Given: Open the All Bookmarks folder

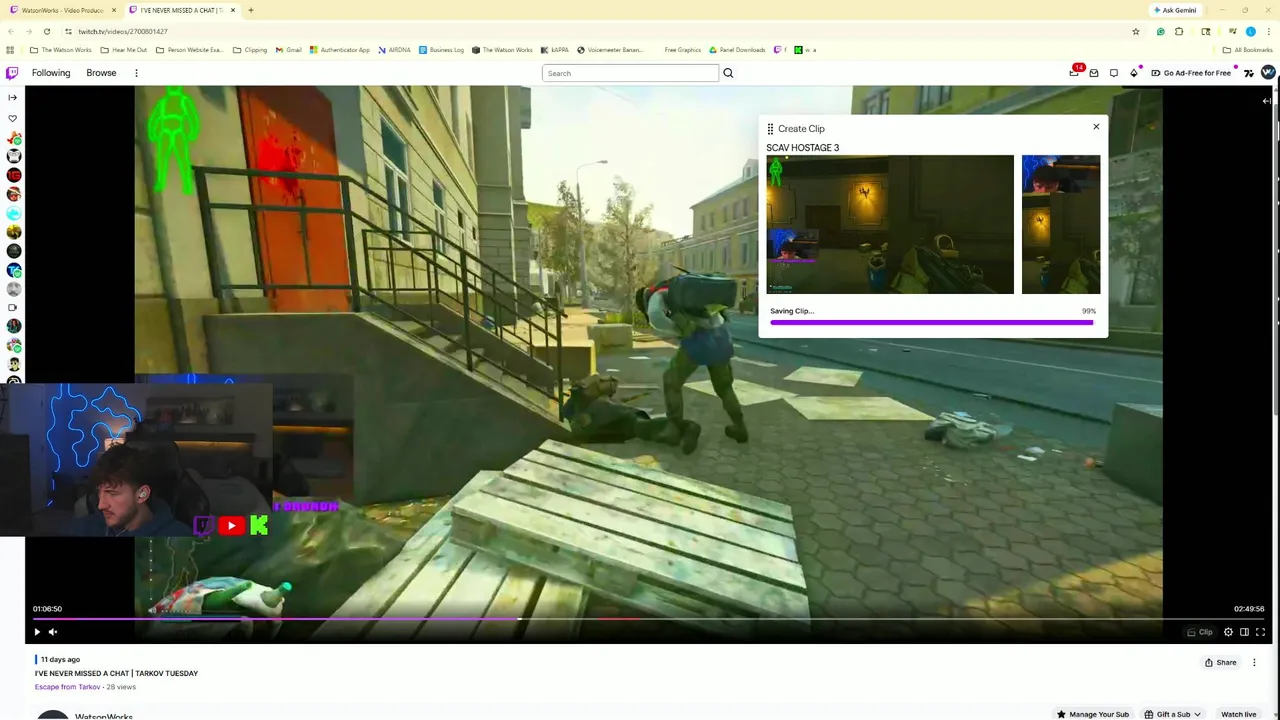Looking at the screenshot, I should tap(1247, 50).
